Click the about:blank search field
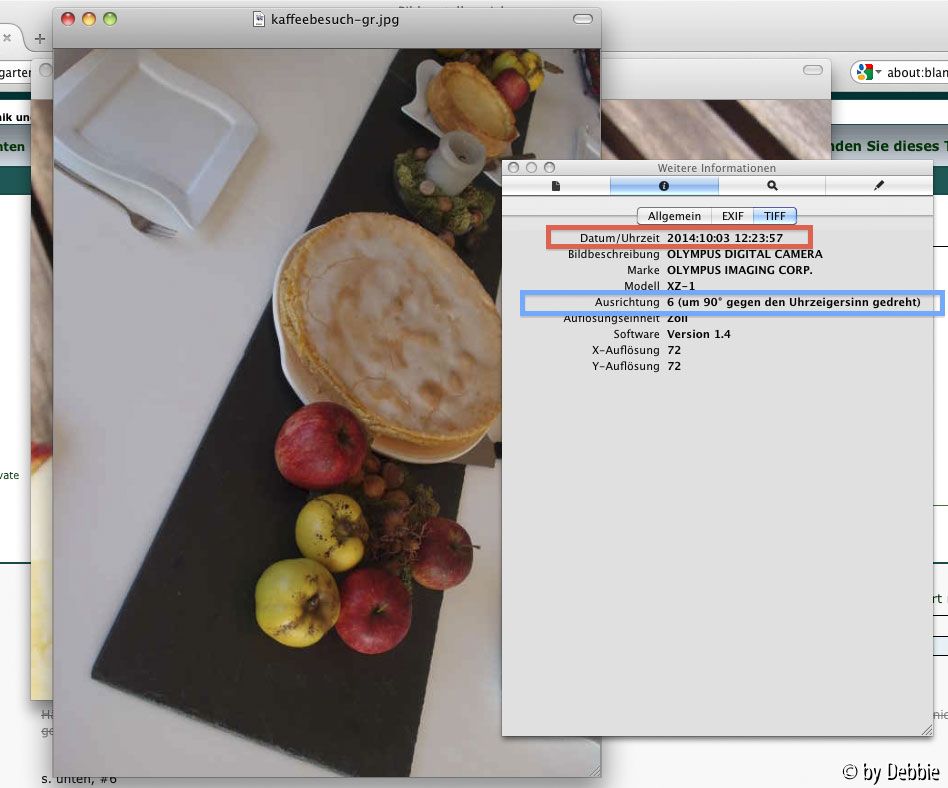 click(x=917, y=73)
